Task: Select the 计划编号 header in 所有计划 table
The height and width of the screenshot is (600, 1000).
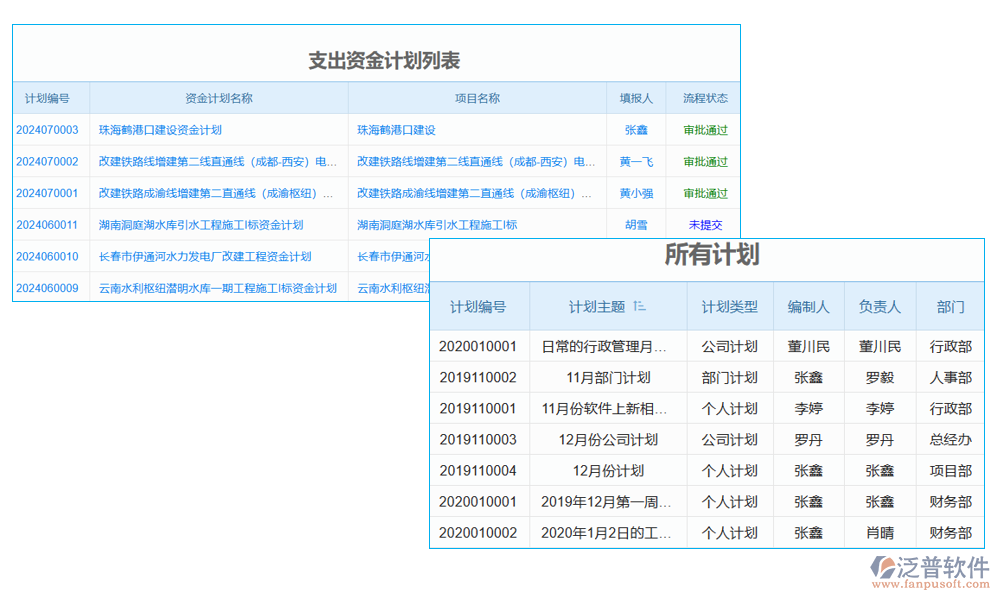Action: (478, 307)
